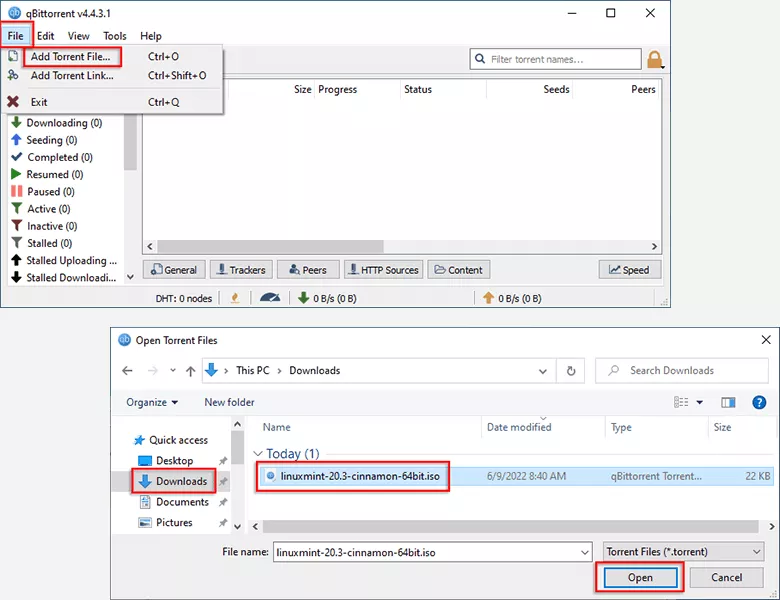
Task: Expand the address bar path dropdown
Action: 543,371
